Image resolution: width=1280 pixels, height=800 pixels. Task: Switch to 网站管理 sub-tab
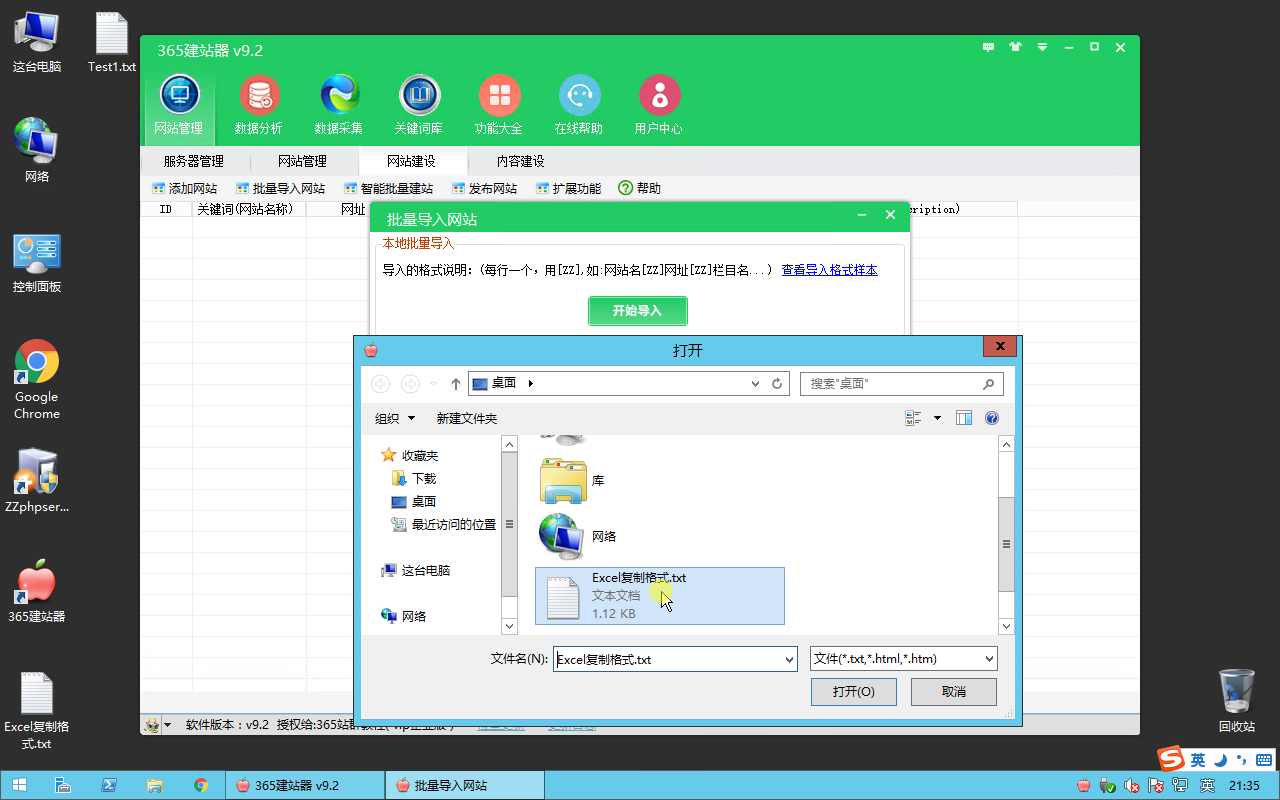(x=302, y=161)
